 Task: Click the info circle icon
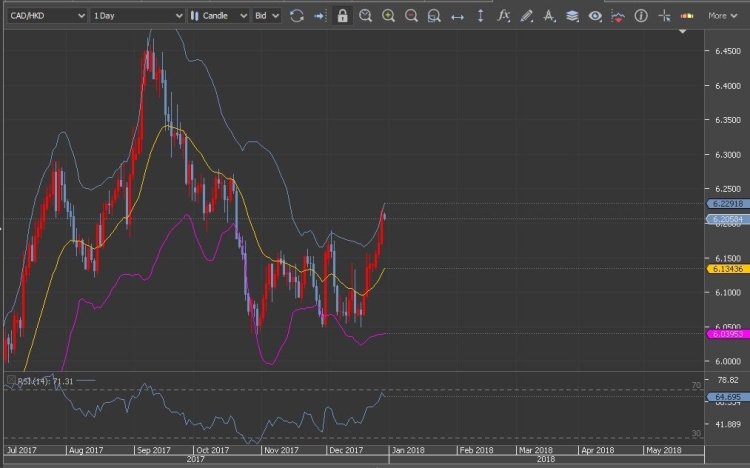coord(640,16)
